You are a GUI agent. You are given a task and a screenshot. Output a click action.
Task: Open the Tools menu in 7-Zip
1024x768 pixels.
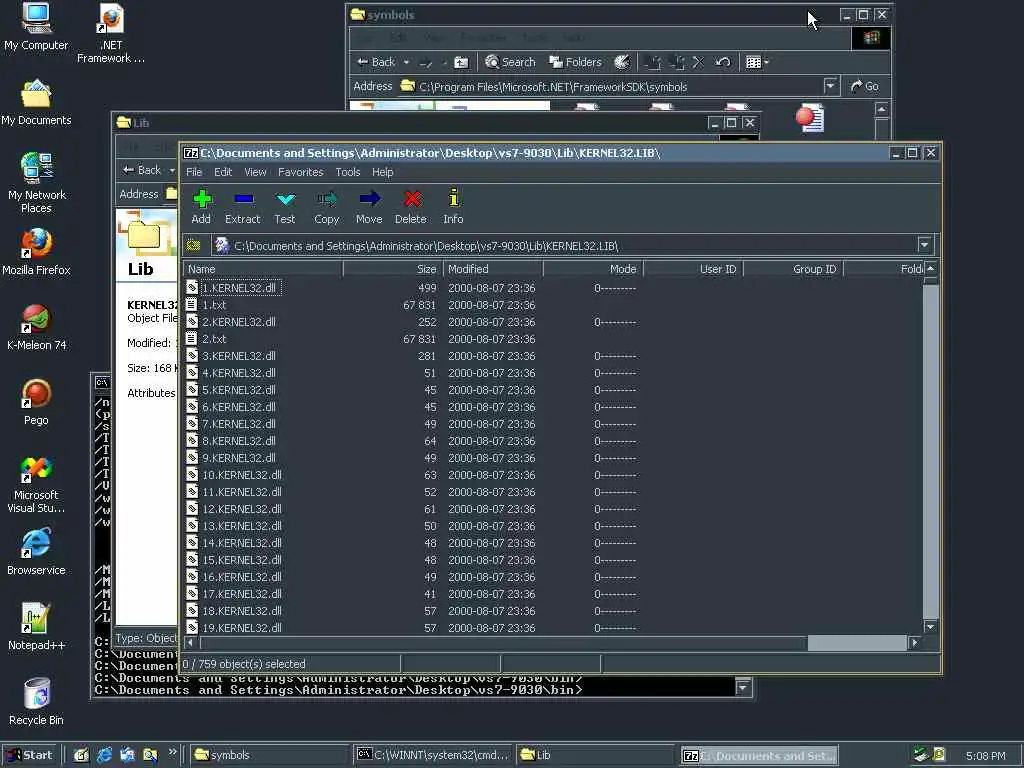coord(347,172)
